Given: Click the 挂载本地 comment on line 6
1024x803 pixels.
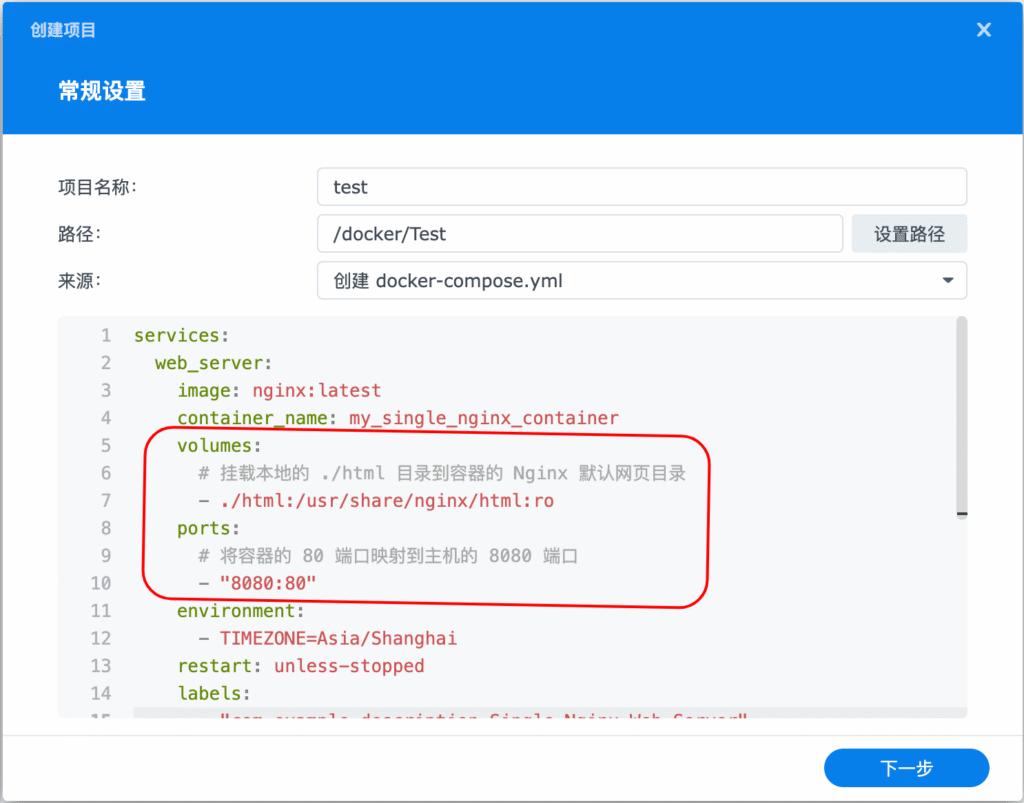Looking at the screenshot, I should coord(441,473).
